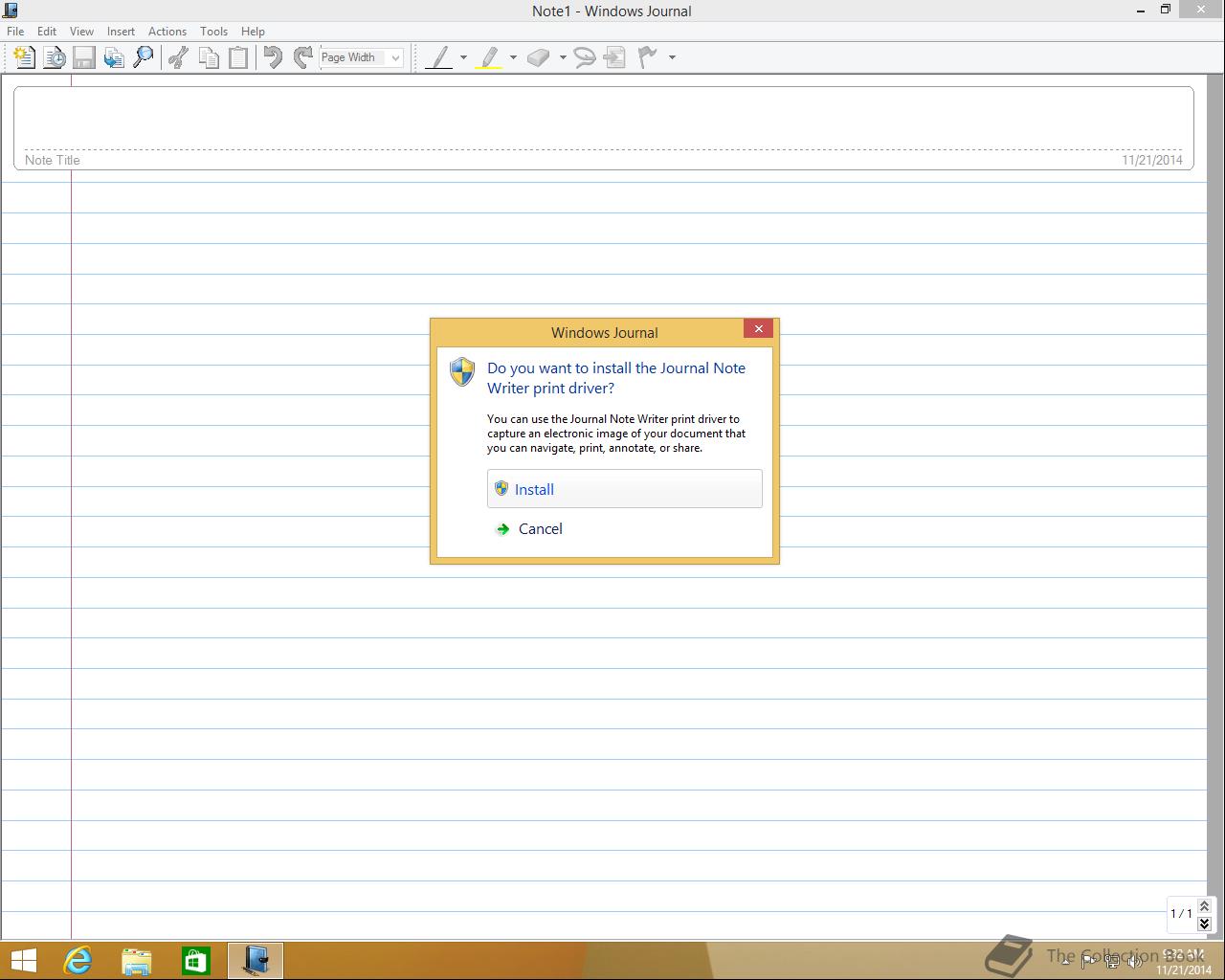The image size is (1225, 980).
Task: Click the Windows Journal taskbar button
Action: point(256,961)
